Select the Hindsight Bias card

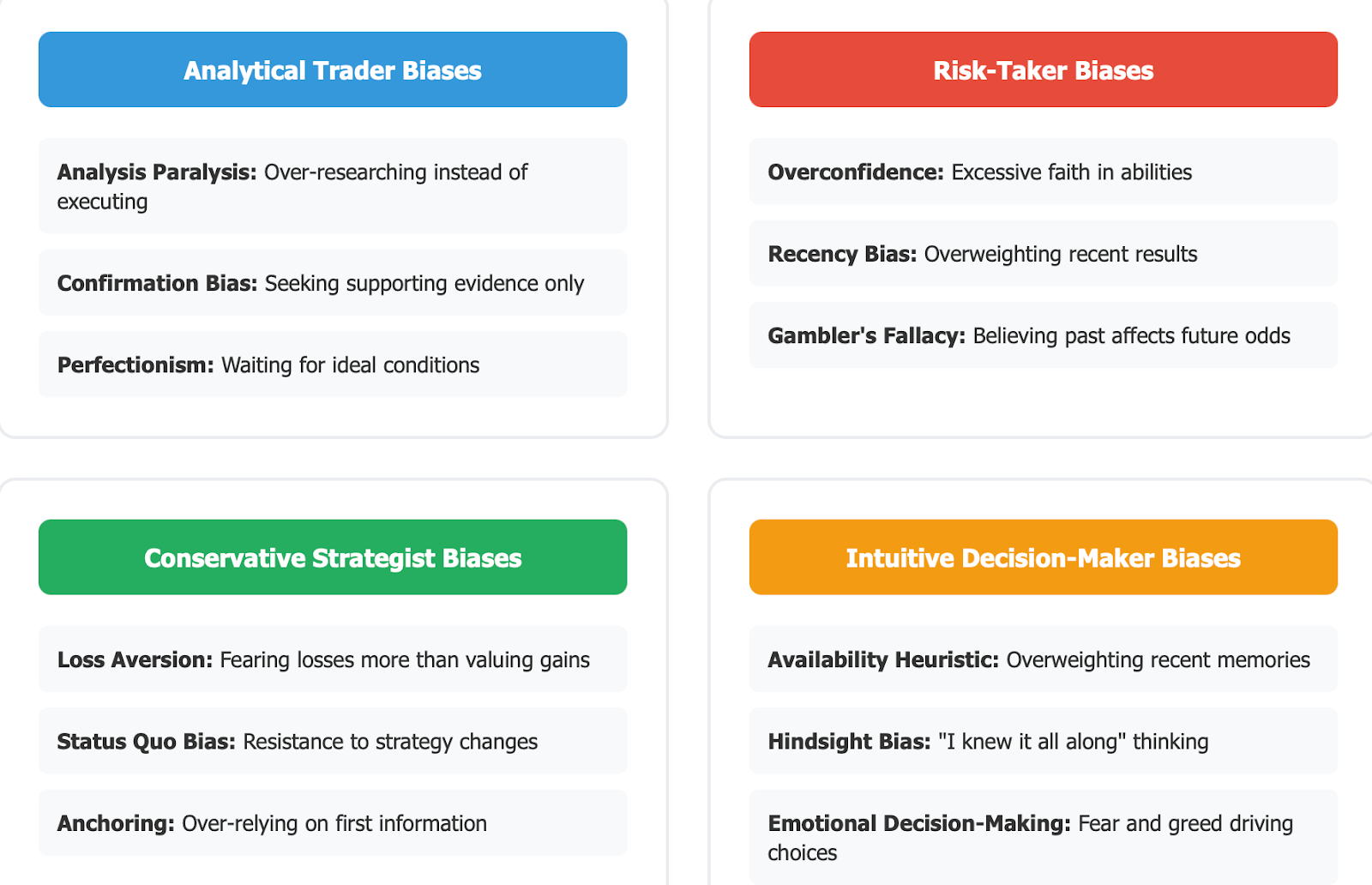click(x=1044, y=741)
